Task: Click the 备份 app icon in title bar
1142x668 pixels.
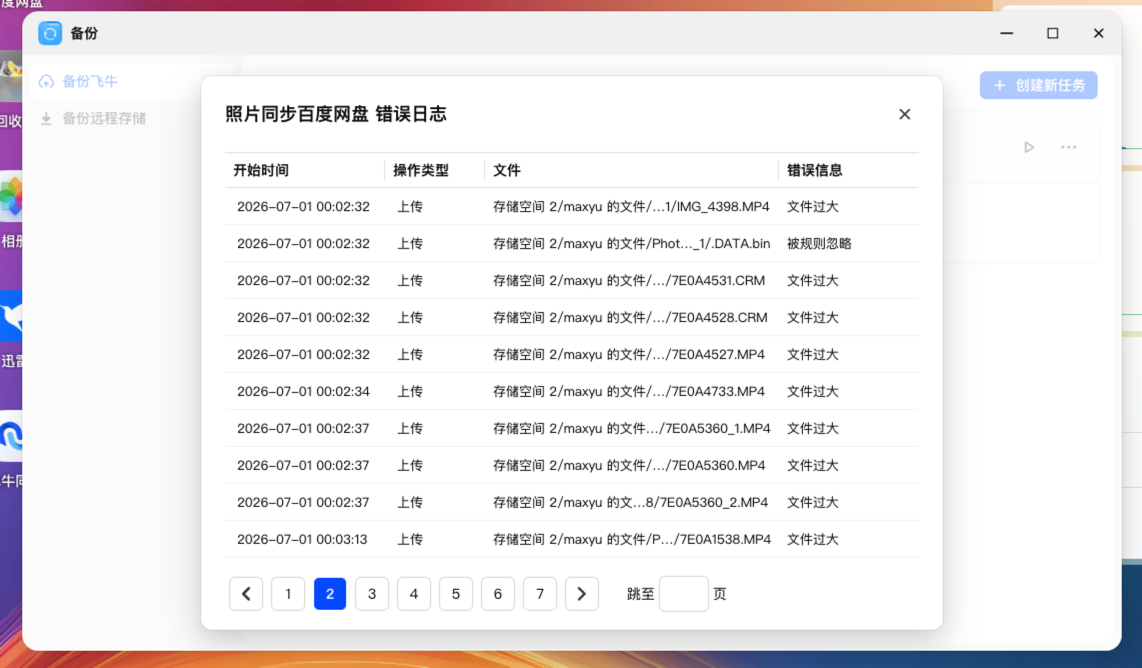Action: 50,34
